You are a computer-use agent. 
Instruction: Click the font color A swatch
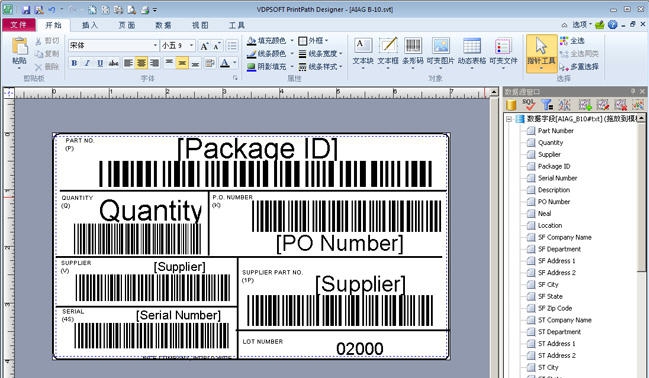pyautogui.click(x=225, y=63)
